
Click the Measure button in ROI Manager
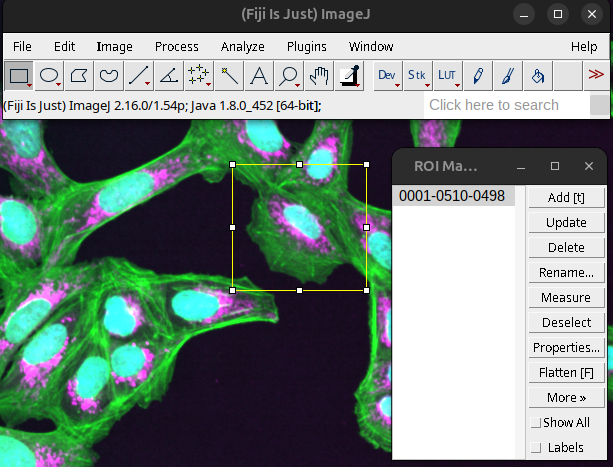566,297
